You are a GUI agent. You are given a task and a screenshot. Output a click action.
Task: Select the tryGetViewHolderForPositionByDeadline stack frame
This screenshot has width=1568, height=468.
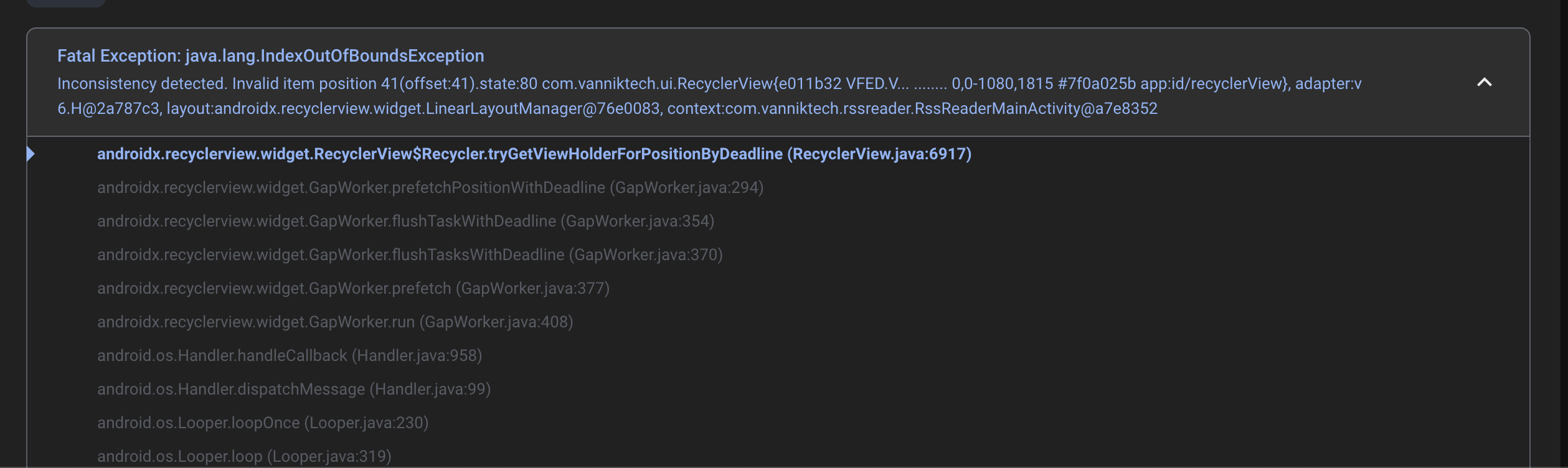(x=440, y=154)
